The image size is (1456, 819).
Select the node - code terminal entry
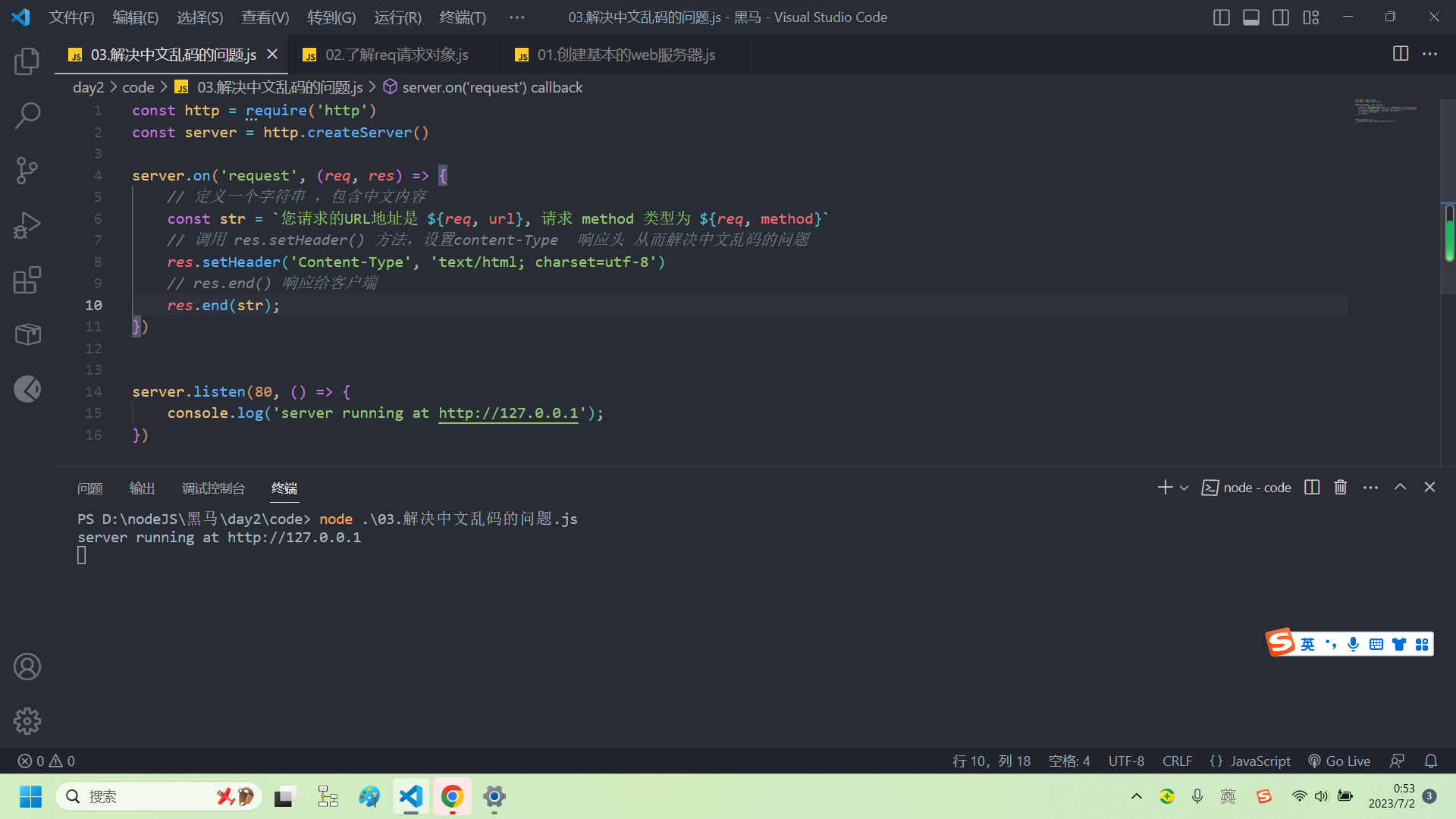tap(1247, 488)
